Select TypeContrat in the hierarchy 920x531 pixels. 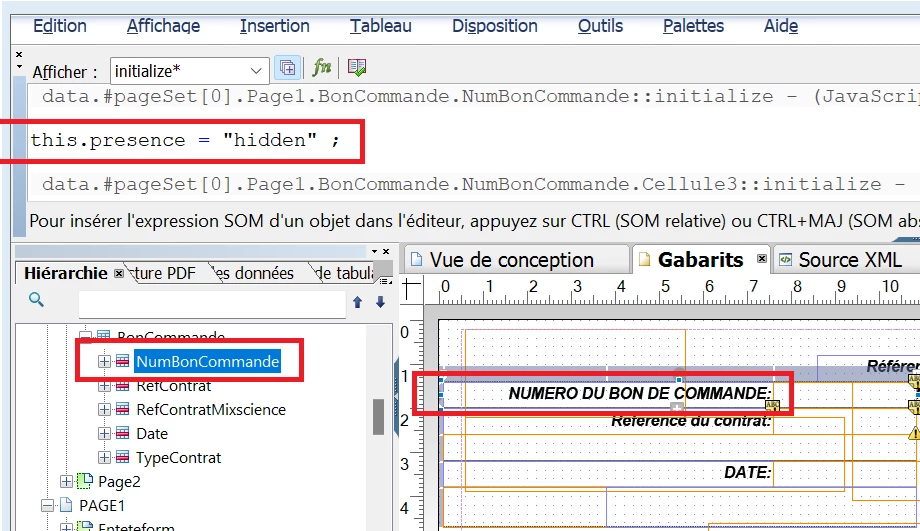tap(178, 458)
